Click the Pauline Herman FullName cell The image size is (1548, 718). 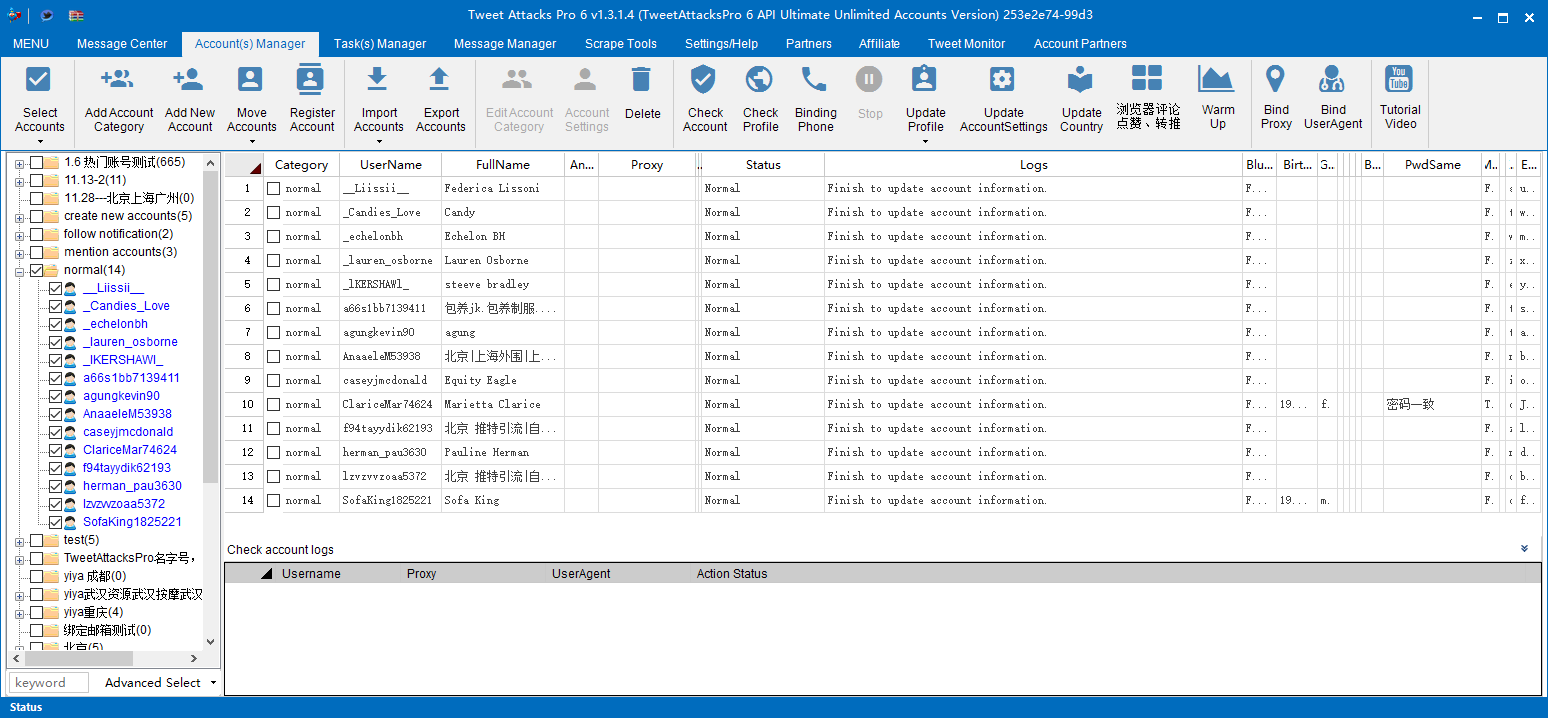click(503, 452)
